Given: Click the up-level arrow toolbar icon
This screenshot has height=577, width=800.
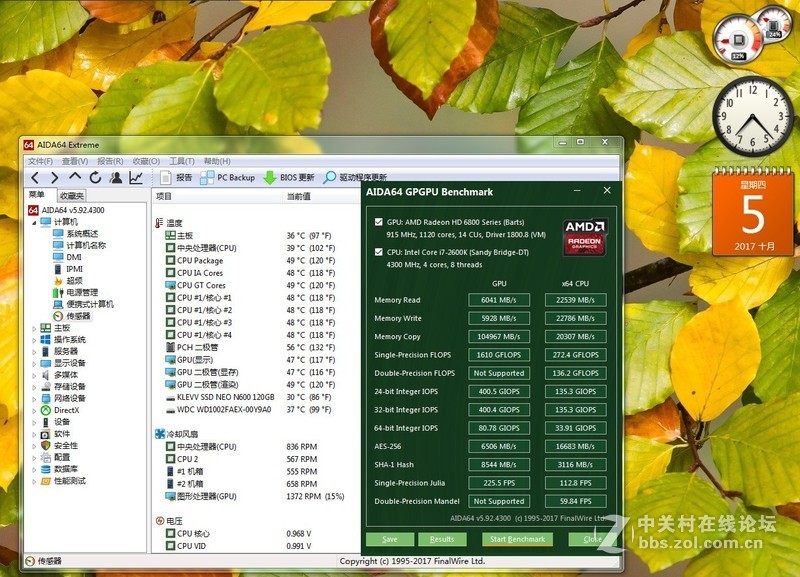Looking at the screenshot, I should (75, 177).
